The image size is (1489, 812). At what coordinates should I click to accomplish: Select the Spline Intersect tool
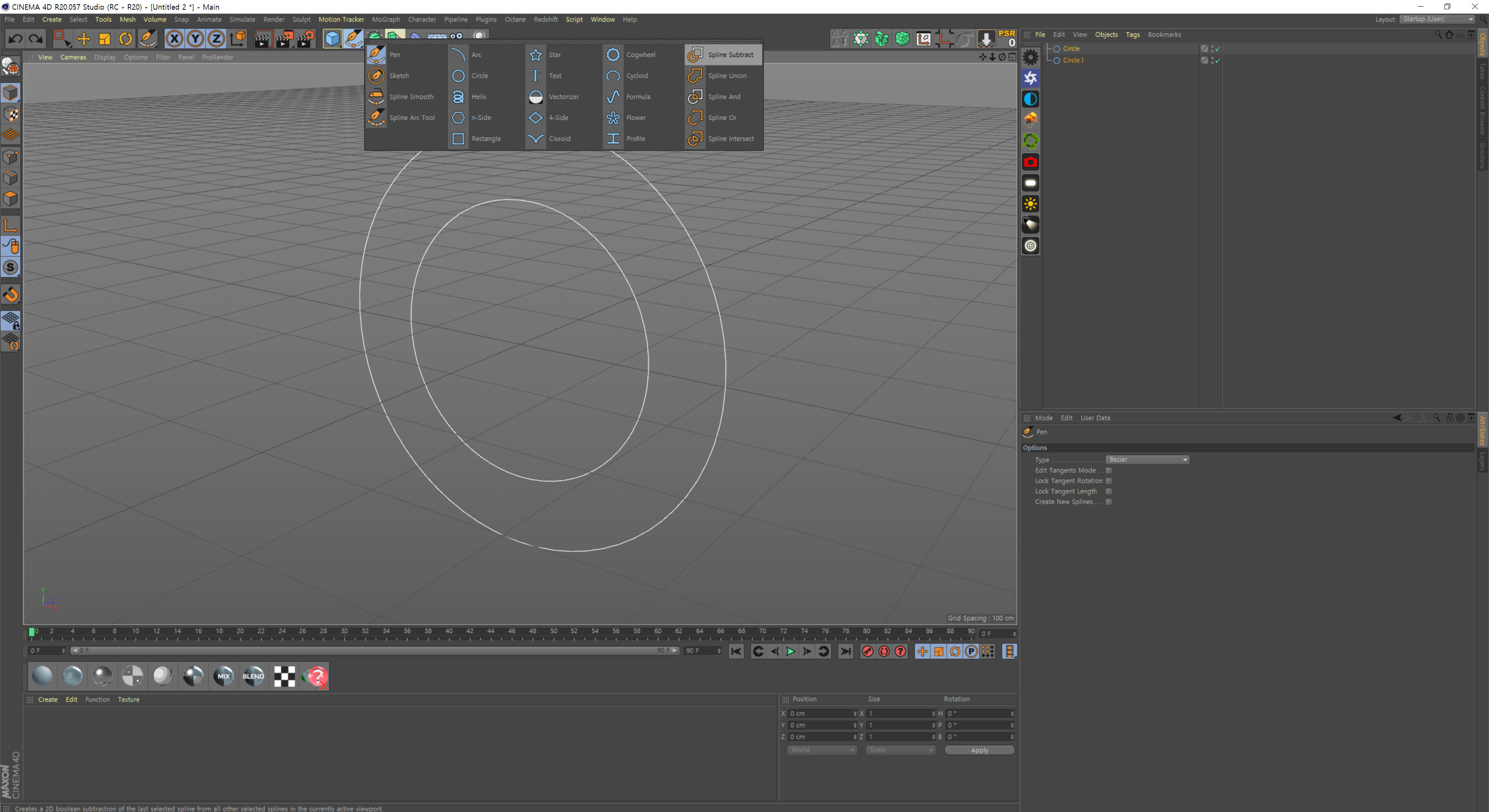click(x=722, y=138)
